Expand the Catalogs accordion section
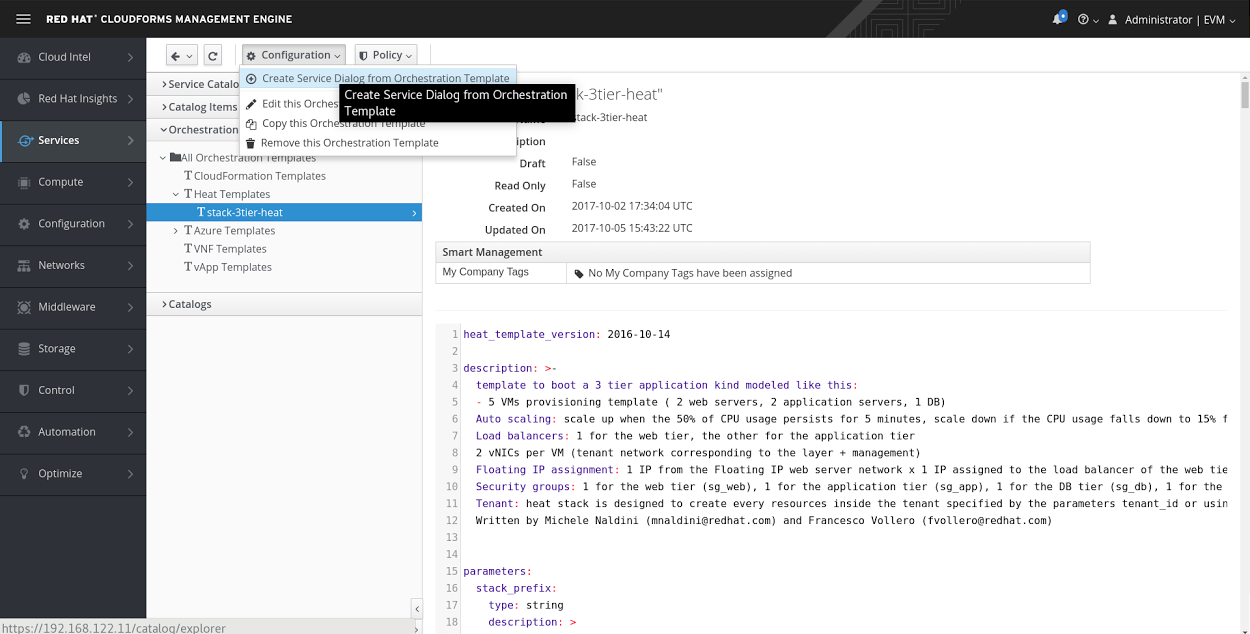1250x634 pixels. click(190, 304)
